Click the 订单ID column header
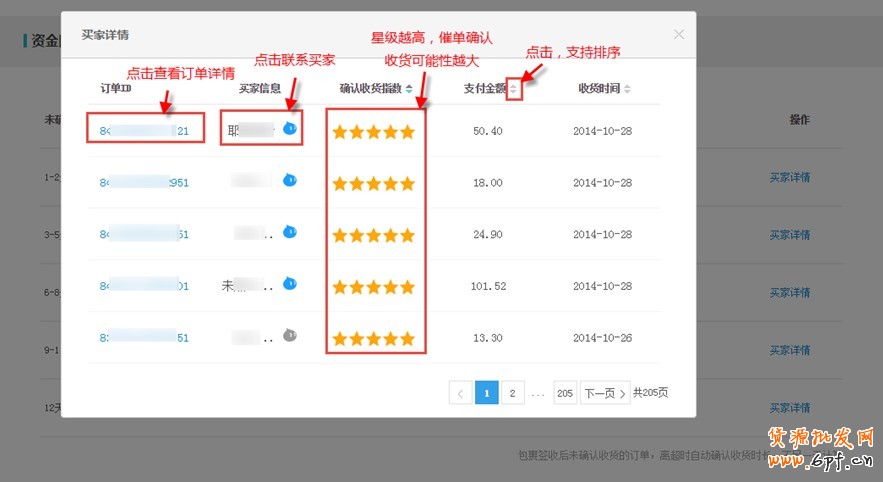This screenshot has height=482, width=883. point(115,88)
